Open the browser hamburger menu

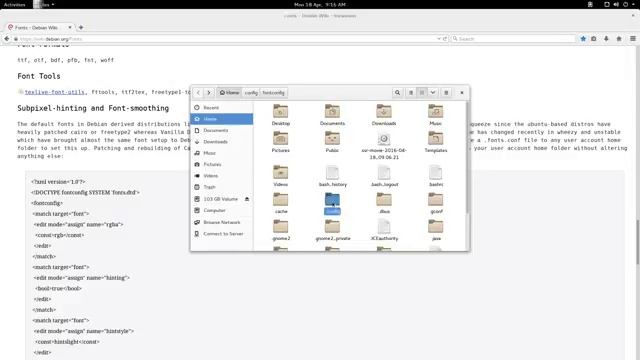coord(633,39)
